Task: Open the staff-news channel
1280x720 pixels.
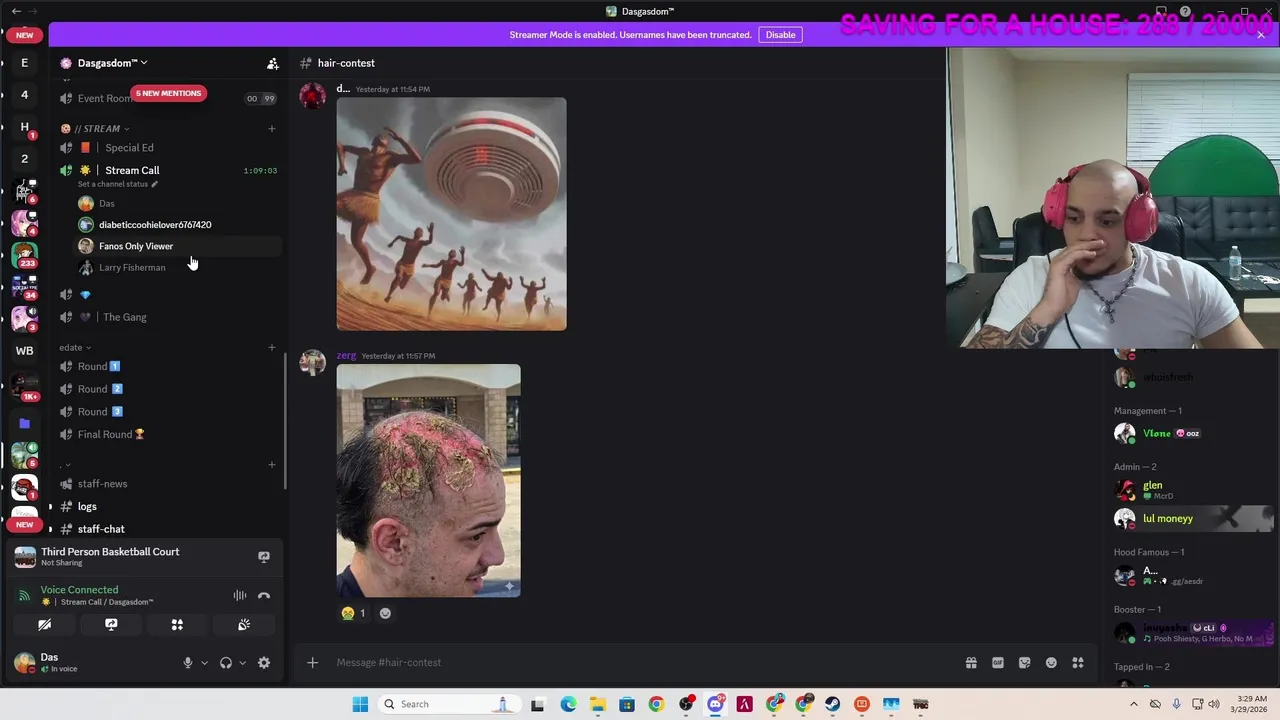Action: pos(167,484)
